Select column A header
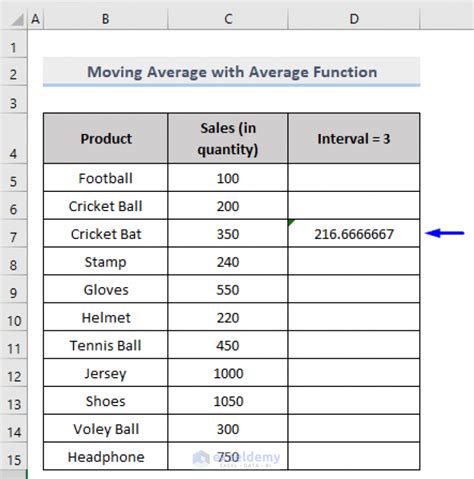474x479 pixels. [x=35, y=19]
